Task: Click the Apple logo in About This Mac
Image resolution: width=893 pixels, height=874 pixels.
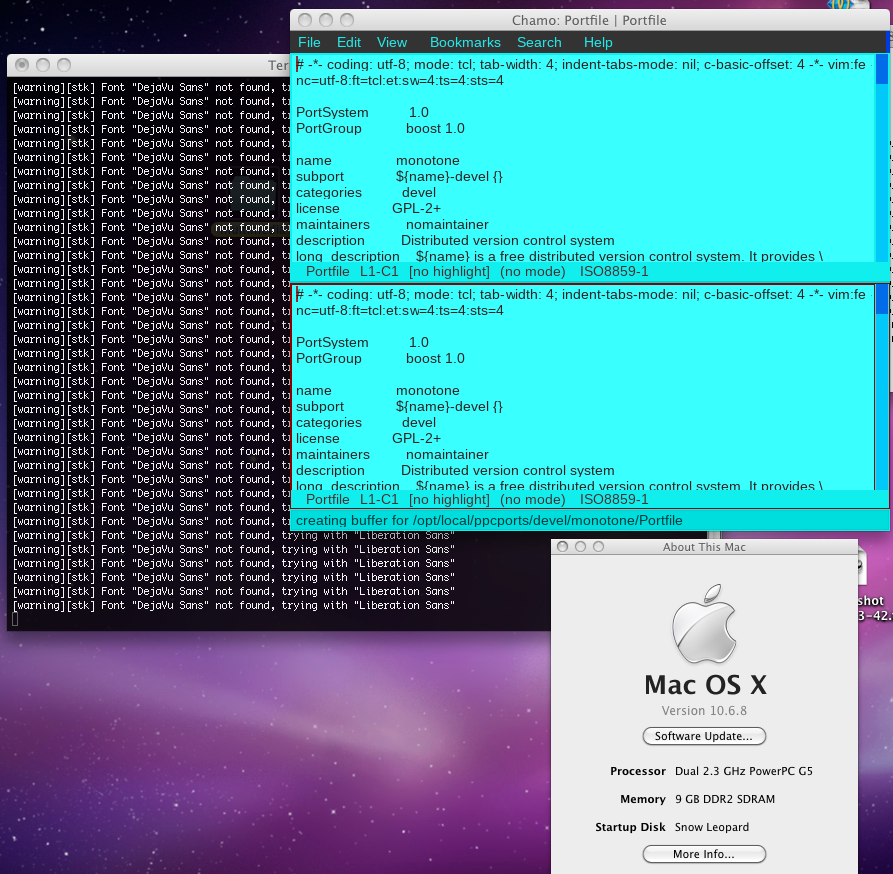Action: tap(704, 624)
